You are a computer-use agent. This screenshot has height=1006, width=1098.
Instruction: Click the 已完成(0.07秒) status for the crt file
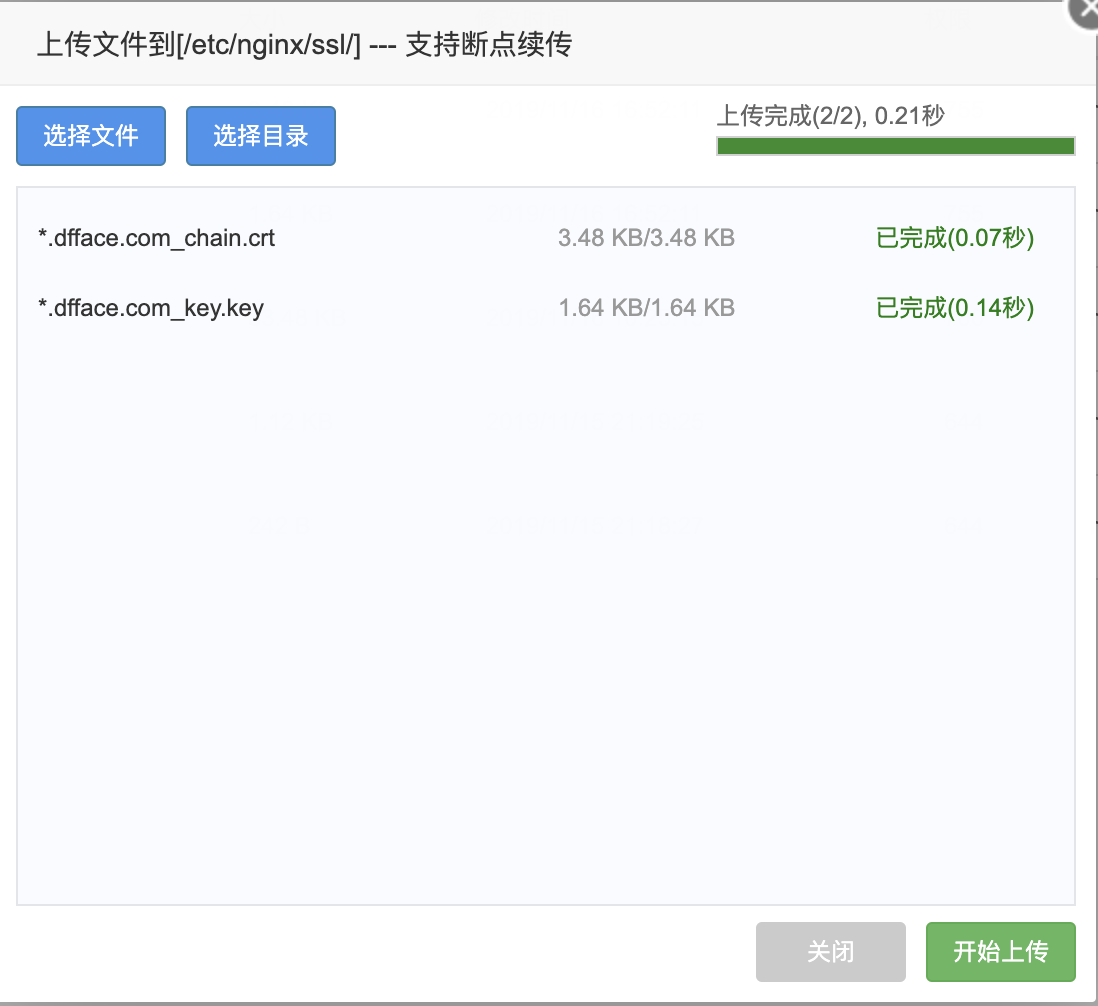click(954, 238)
